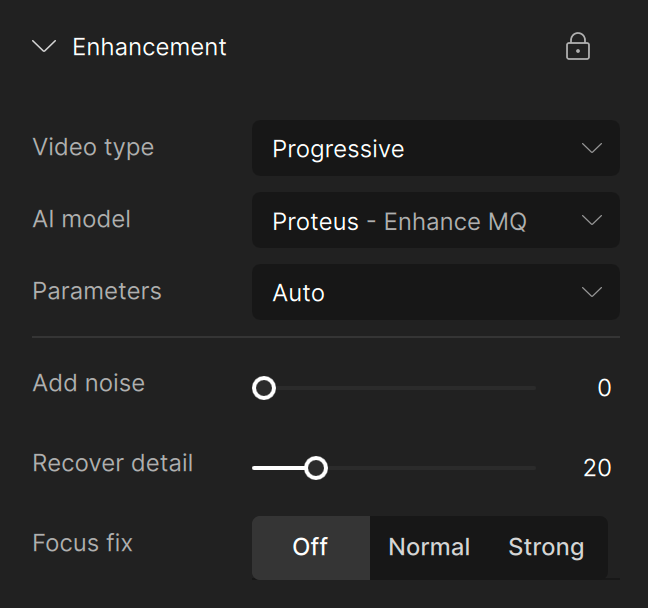Viewport: 648px width, 608px height.
Task: Click the Add noise slider handle
Action: (x=264, y=388)
